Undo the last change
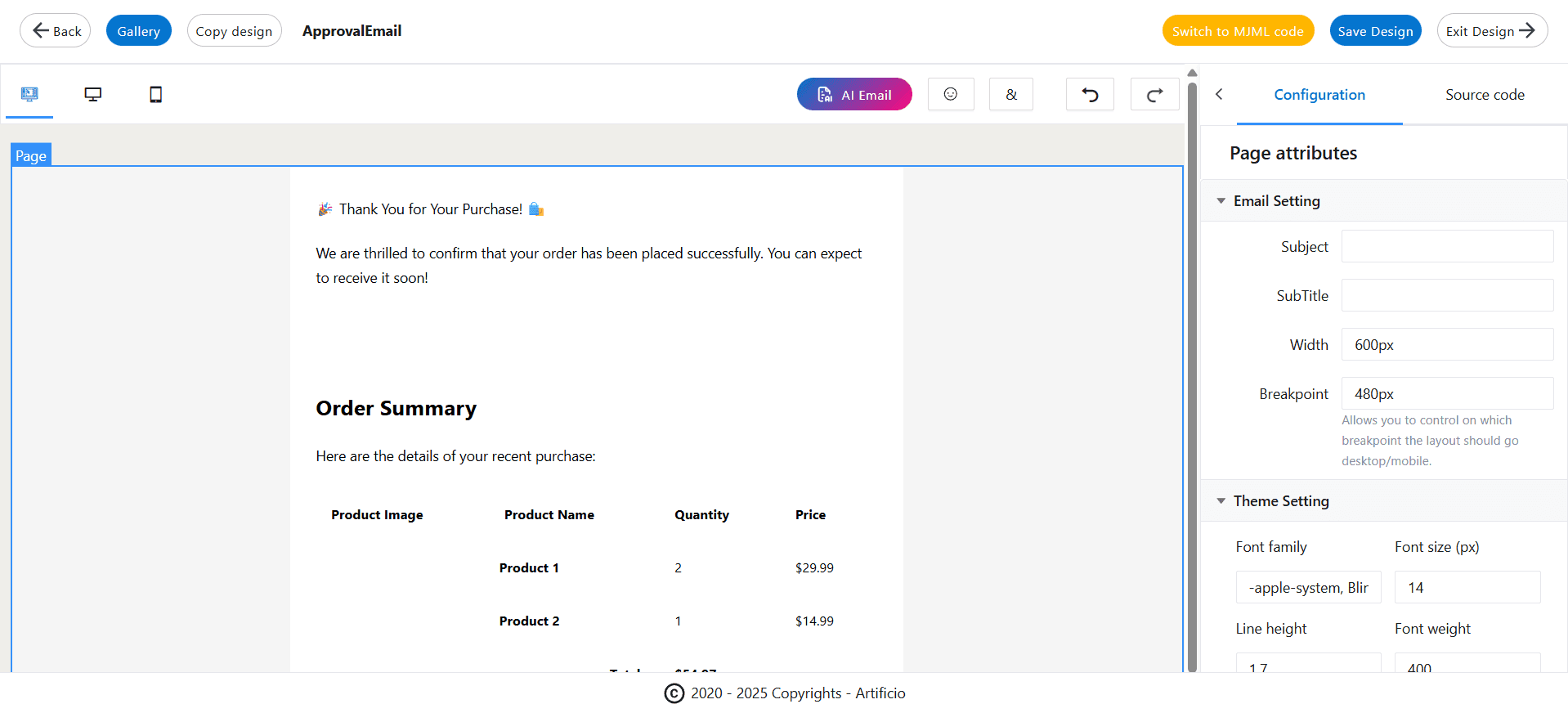This screenshot has width=1568, height=704. pyautogui.click(x=1089, y=94)
